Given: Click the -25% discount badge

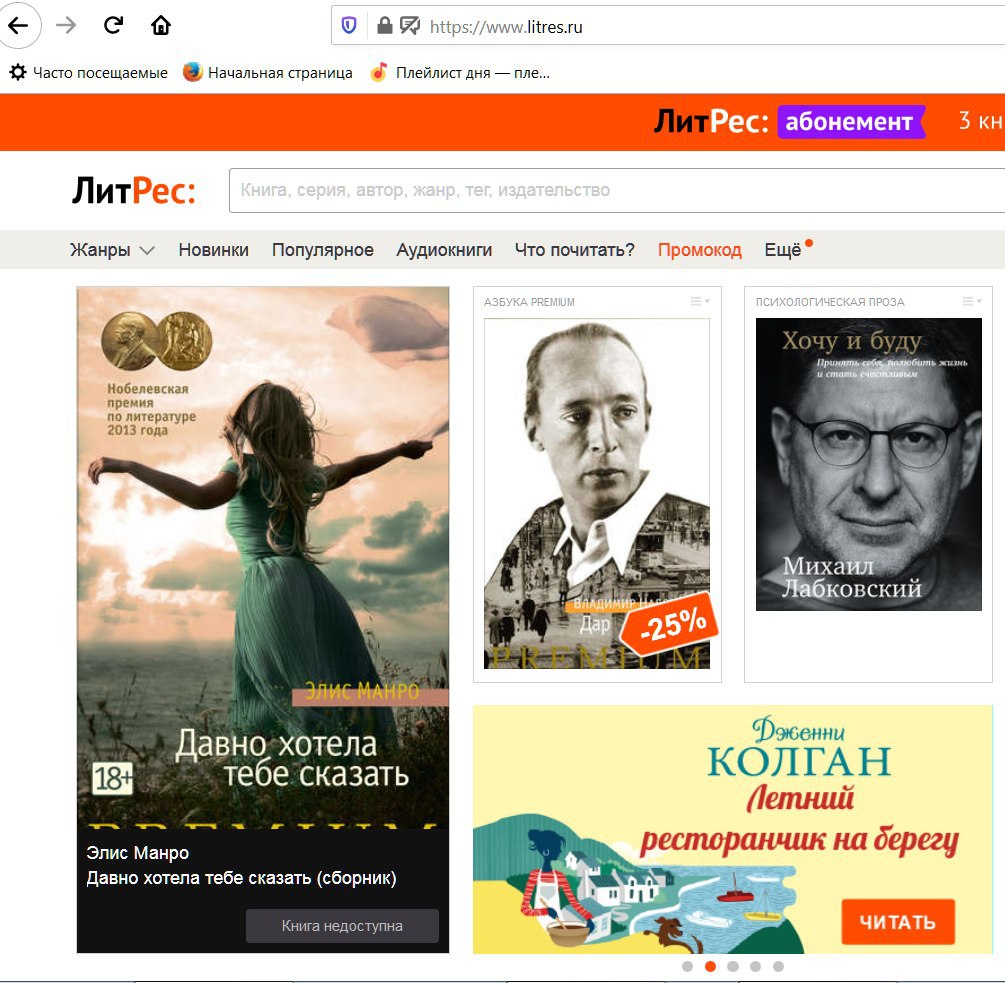Looking at the screenshot, I should 671,624.
